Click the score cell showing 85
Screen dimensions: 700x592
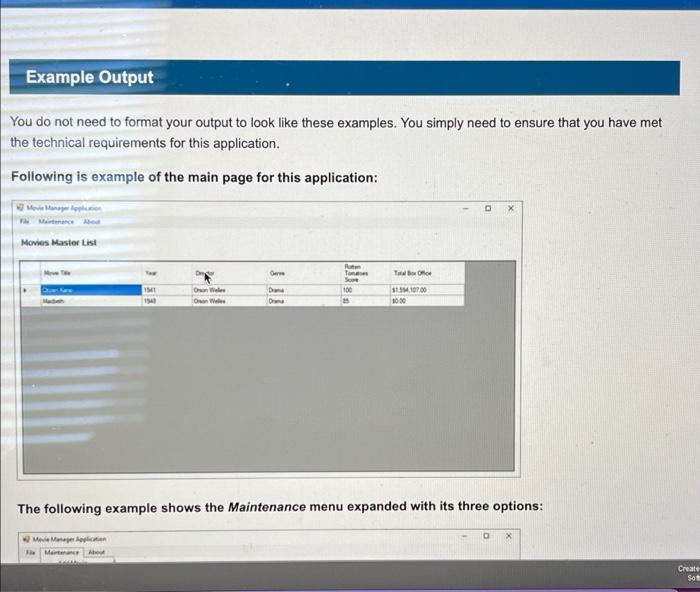click(366, 301)
